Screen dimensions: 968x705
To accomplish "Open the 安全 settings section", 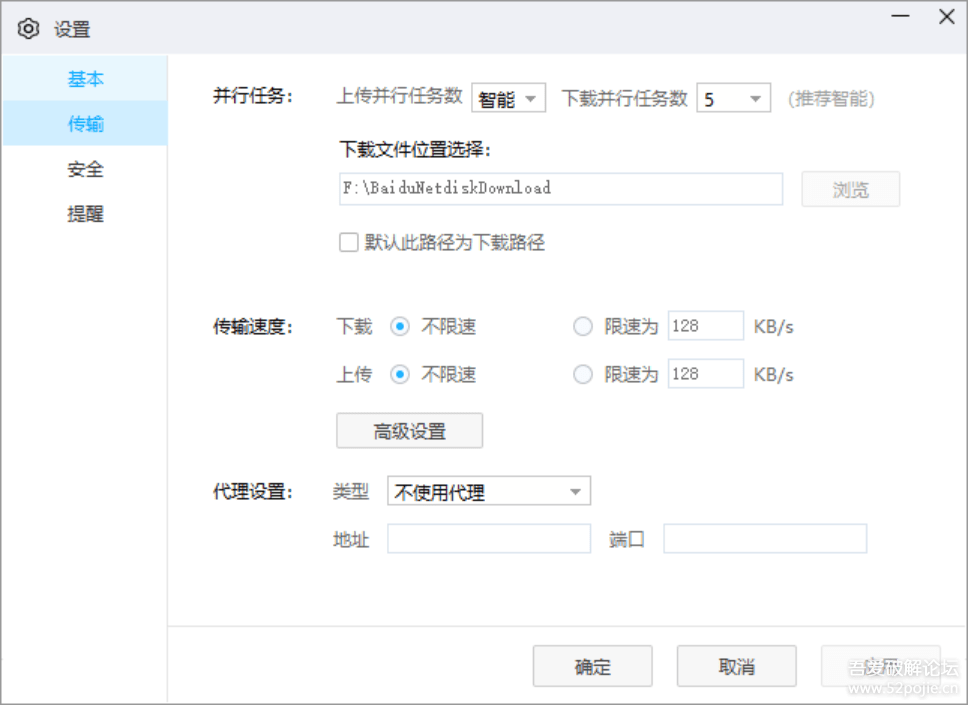I will click(x=85, y=169).
